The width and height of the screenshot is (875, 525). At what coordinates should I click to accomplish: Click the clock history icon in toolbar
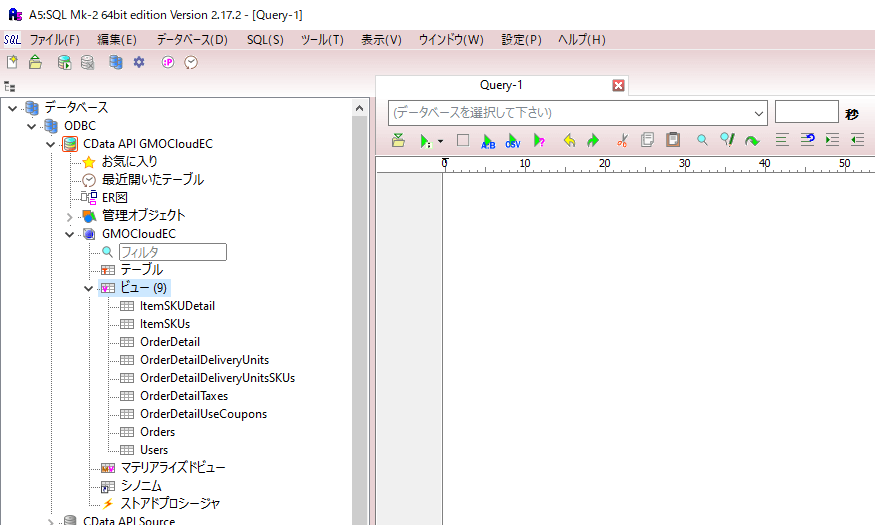[191, 62]
